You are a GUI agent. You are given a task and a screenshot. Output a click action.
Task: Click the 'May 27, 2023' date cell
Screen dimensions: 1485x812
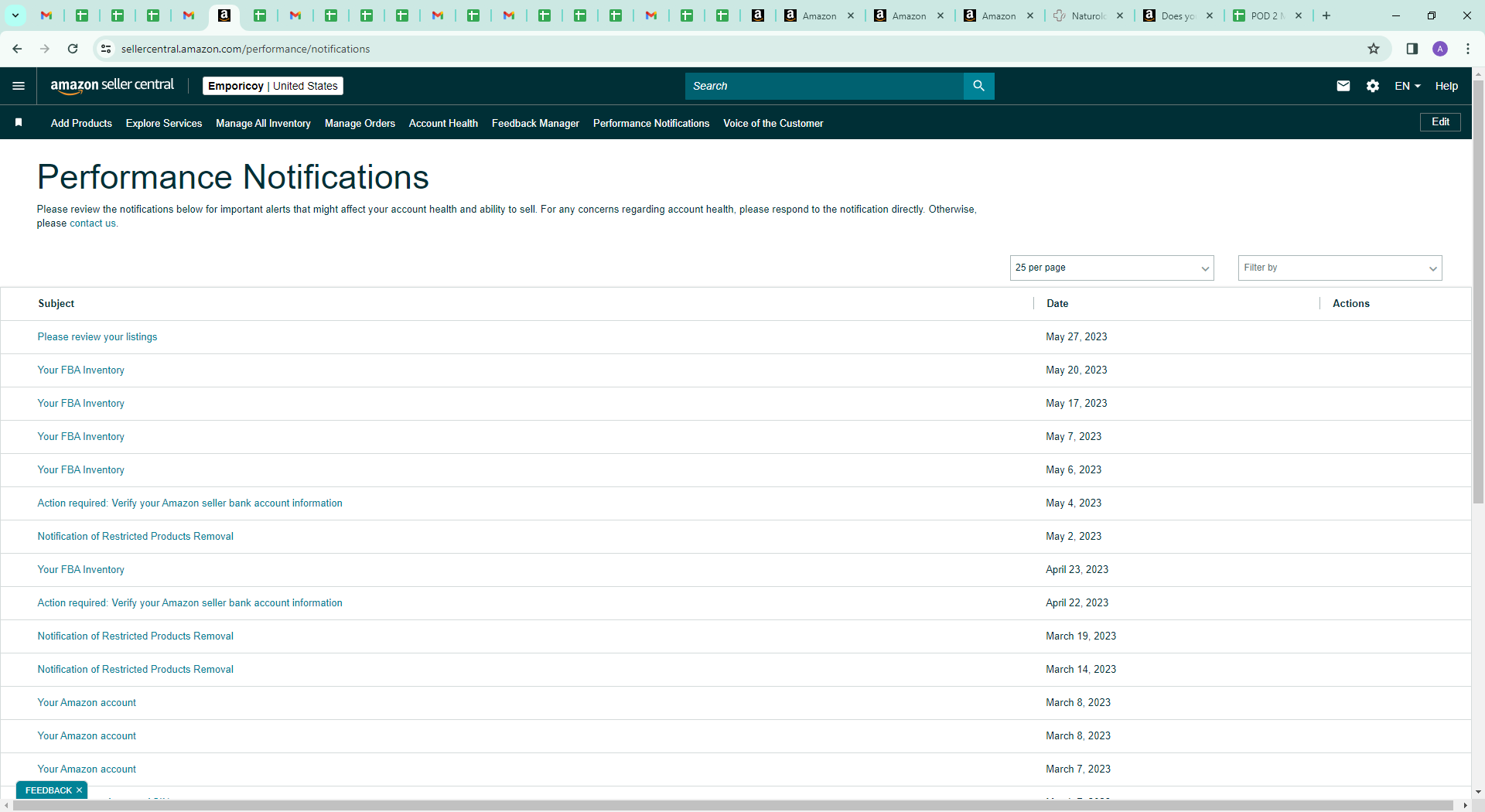[x=1077, y=337]
